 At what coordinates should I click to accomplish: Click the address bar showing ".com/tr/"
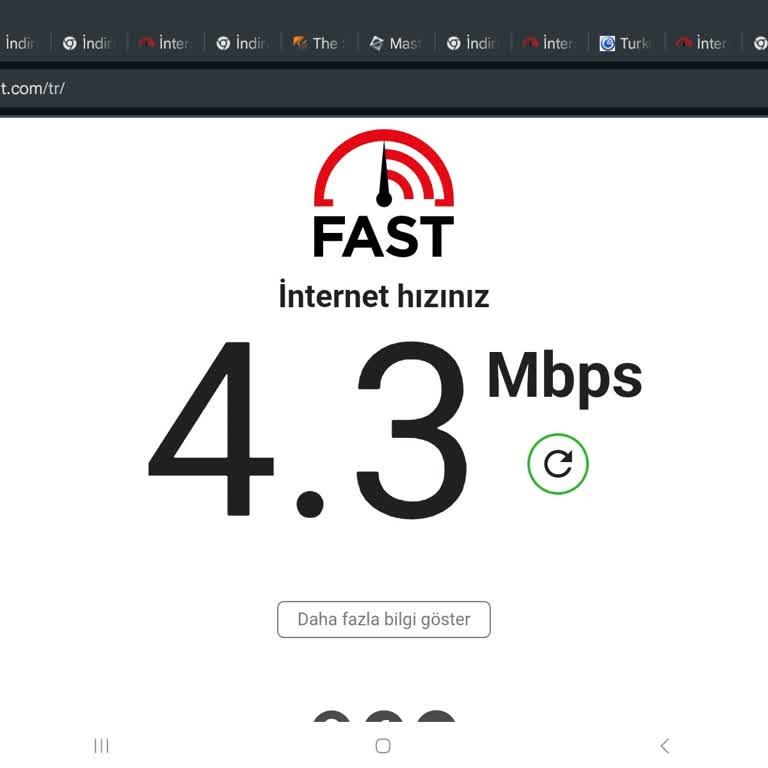click(384, 89)
